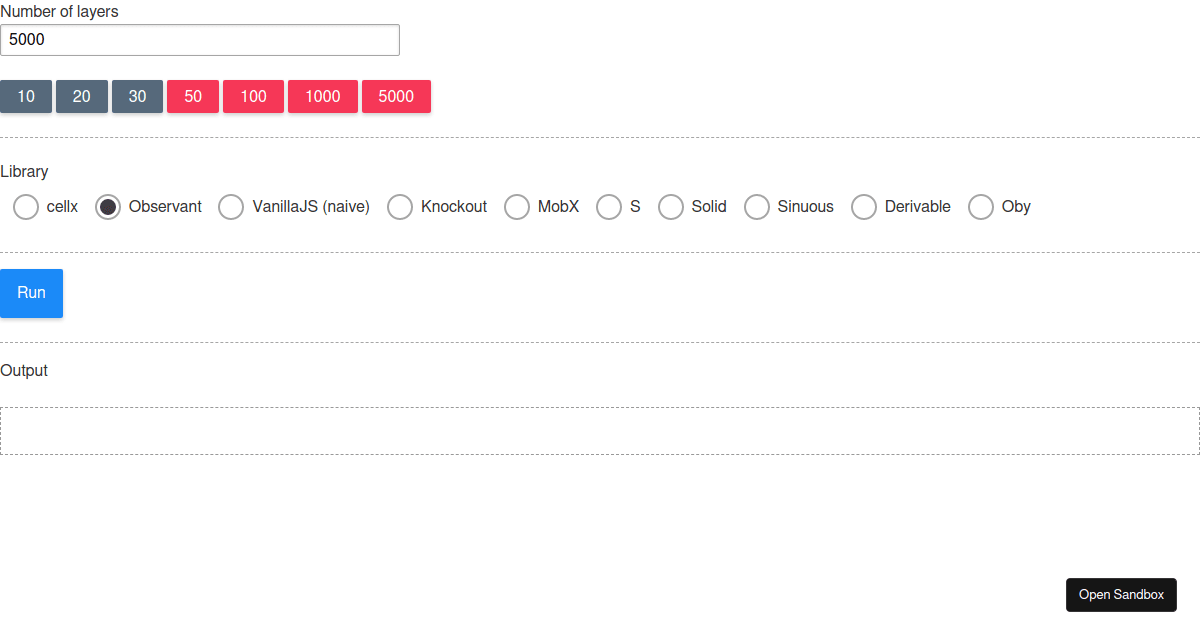Screen dimensions: 1200x630
Task: Pick the MobX library option
Action: click(517, 207)
